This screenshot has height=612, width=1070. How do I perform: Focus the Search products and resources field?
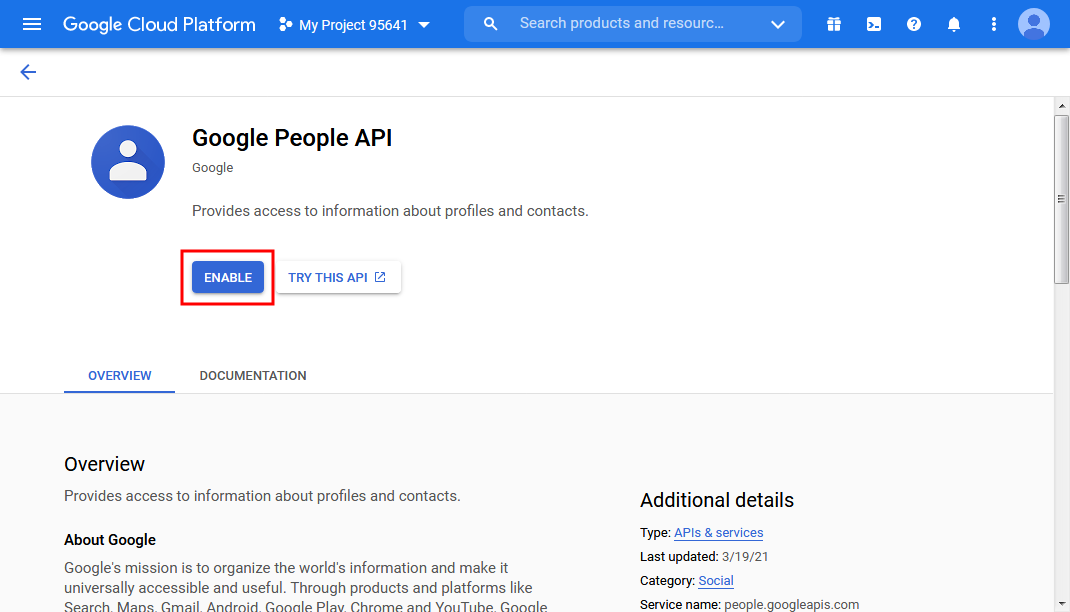pos(633,24)
